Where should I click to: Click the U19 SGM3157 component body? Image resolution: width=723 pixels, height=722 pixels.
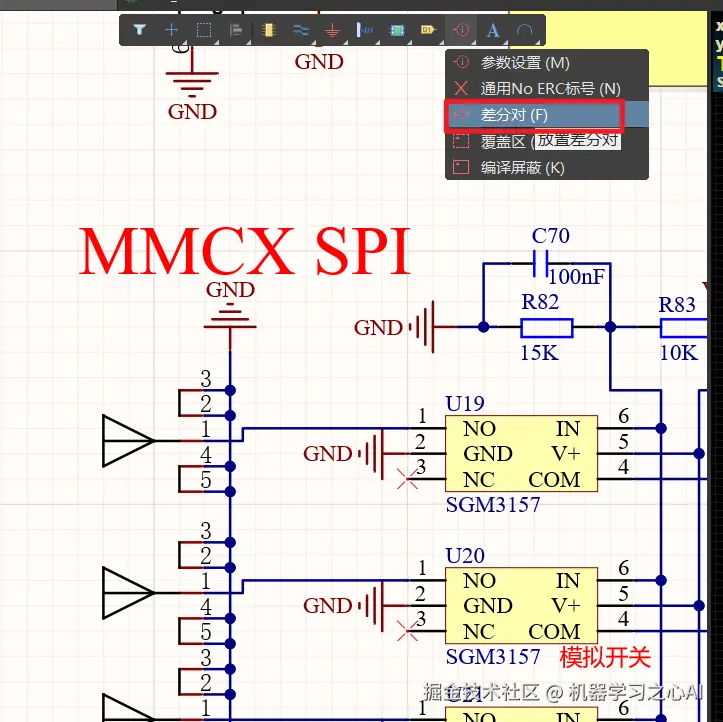click(x=521, y=454)
